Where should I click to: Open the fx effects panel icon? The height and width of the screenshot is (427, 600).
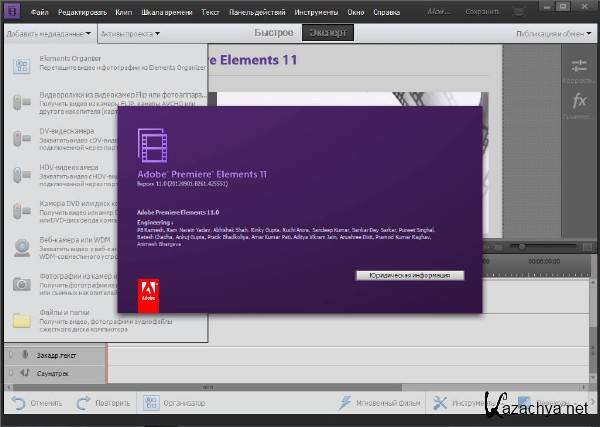pos(579,102)
